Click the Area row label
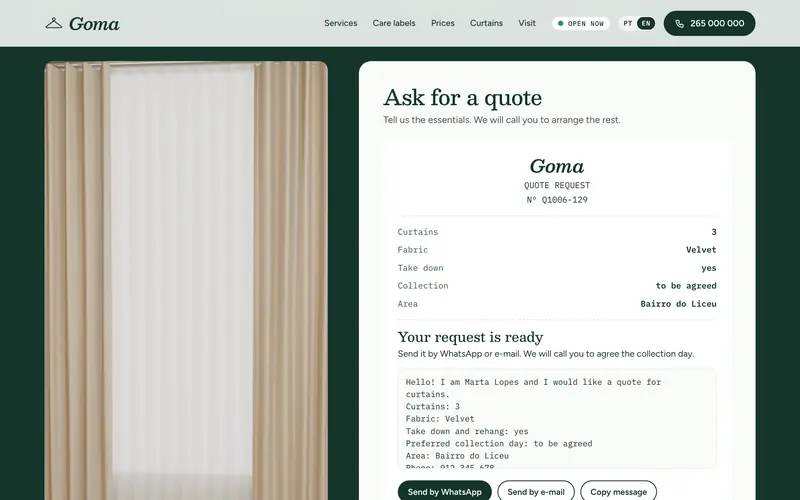Viewport: 800px width, 500px height. [407, 304]
